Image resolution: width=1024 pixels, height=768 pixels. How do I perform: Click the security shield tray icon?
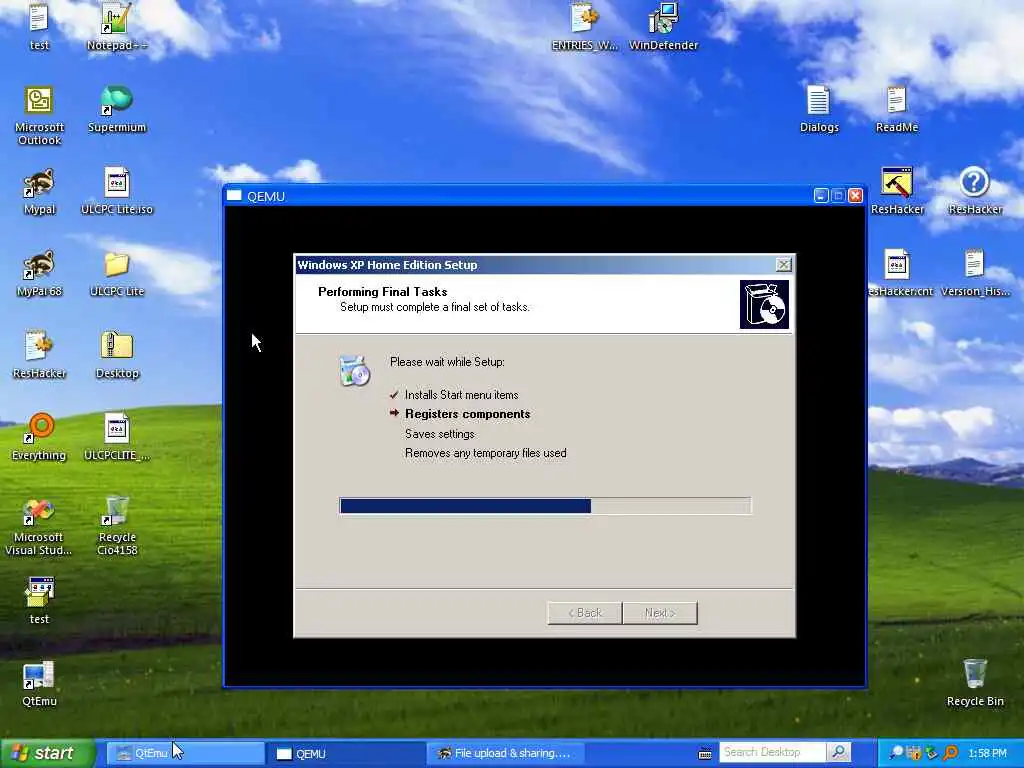pyautogui.click(x=914, y=754)
